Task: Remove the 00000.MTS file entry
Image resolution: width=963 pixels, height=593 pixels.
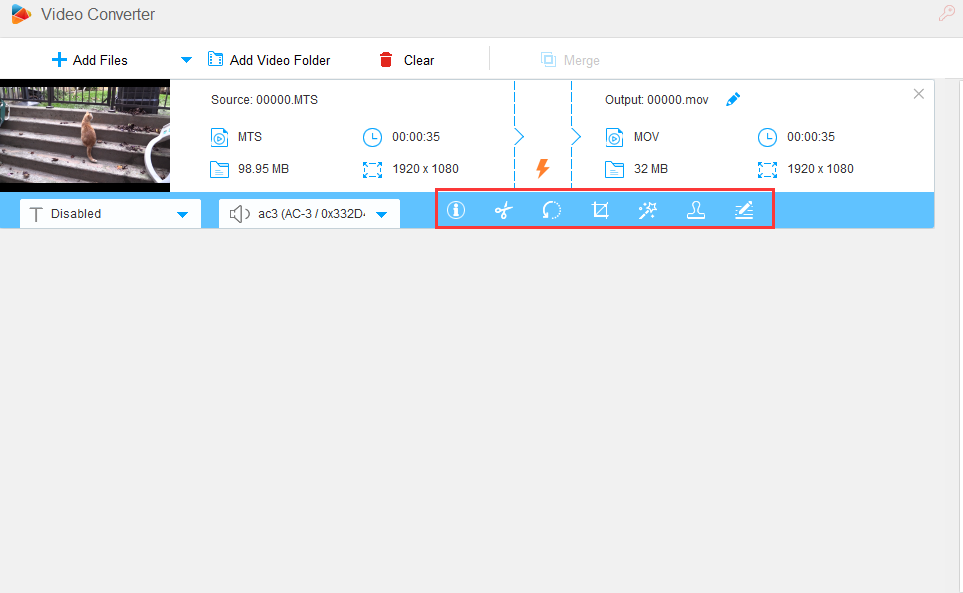Action: pos(919,94)
